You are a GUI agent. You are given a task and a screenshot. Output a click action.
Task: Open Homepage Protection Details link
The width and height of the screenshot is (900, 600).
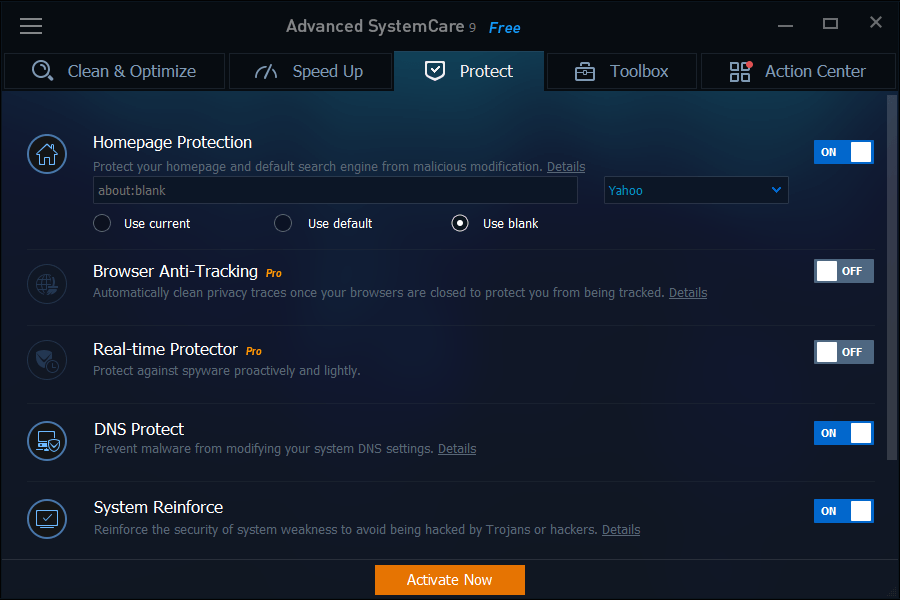click(x=566, y=167)
